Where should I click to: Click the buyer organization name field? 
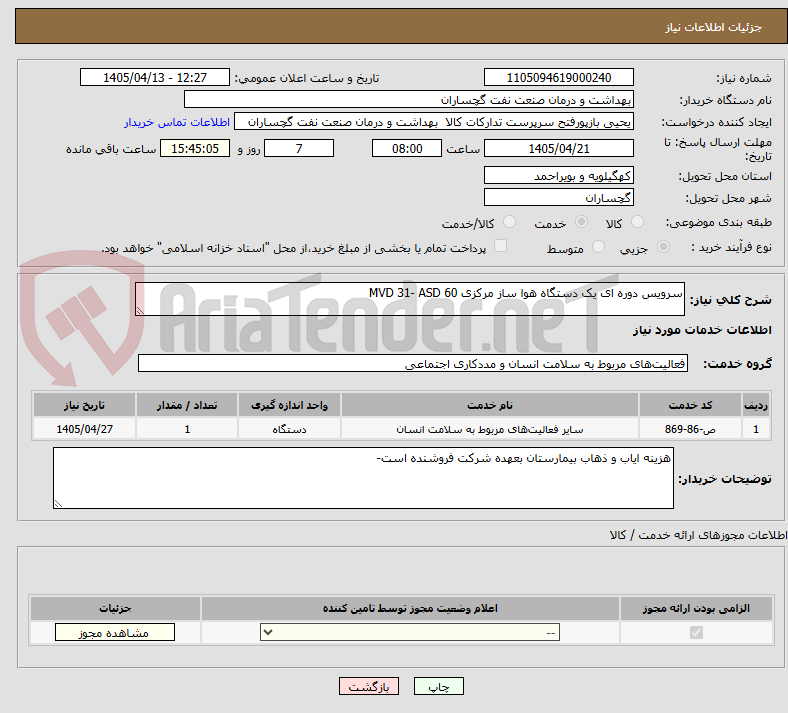point(409,99)
